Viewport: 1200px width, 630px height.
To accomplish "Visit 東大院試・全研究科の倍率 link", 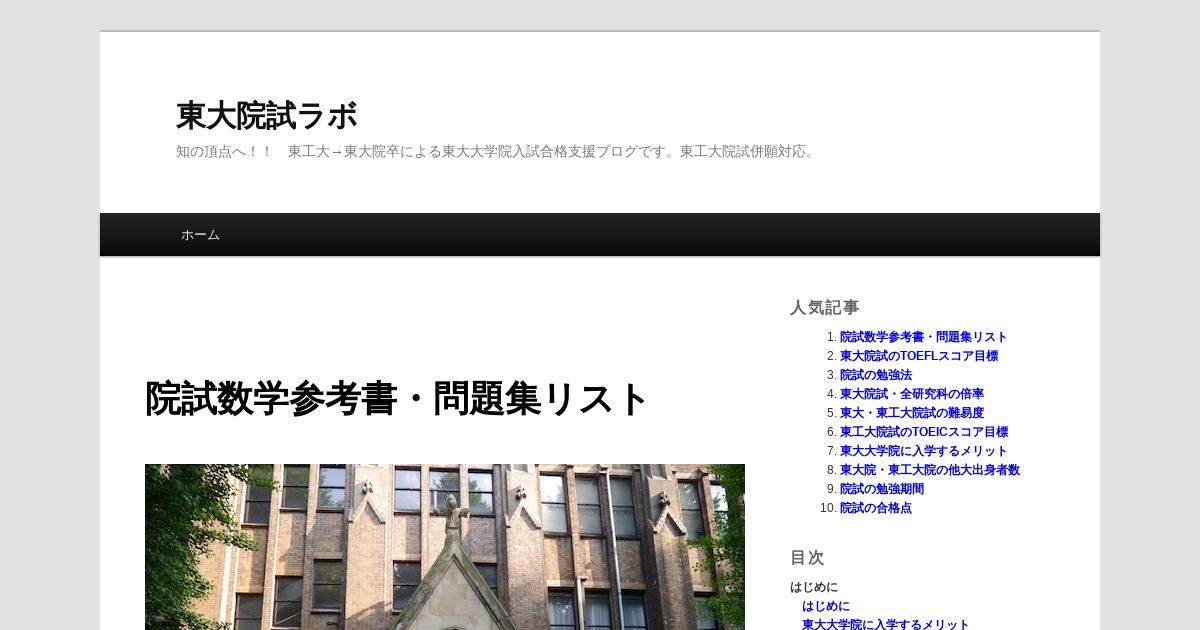I will pyautogui.click(x=912, y=394).
